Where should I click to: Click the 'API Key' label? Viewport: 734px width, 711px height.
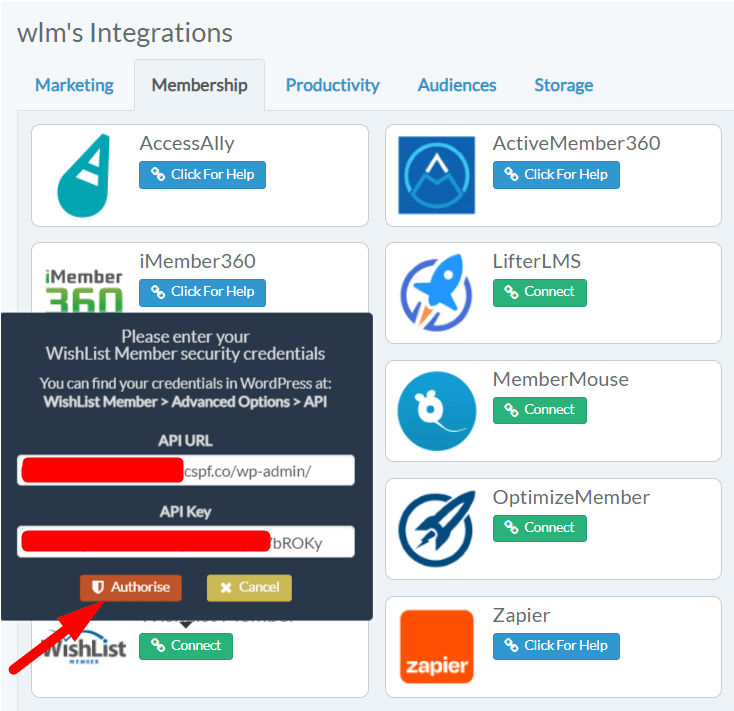click(x=185, y=512)
